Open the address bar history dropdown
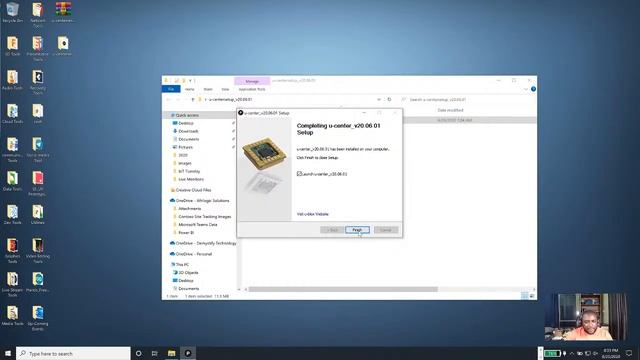Viewport: 640px width, 360px height. (x=379, y=100)
